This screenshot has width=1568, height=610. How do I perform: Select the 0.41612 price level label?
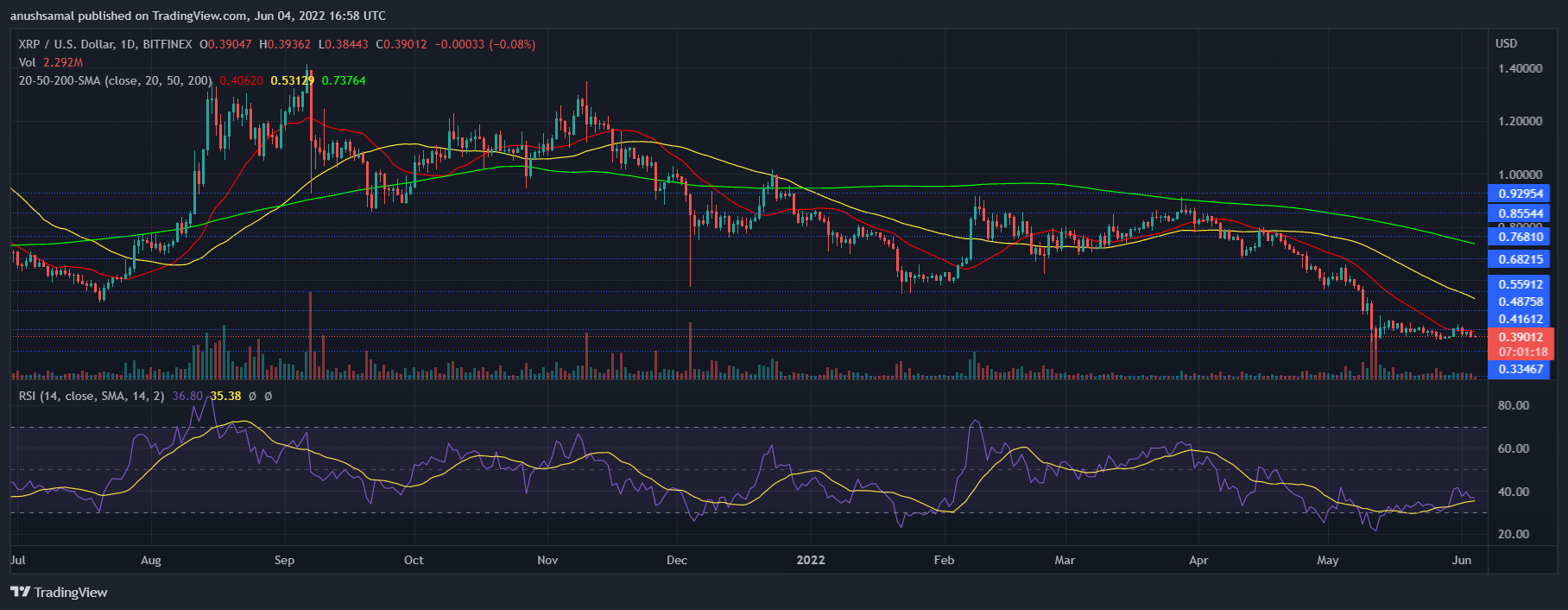point(1521,319)
